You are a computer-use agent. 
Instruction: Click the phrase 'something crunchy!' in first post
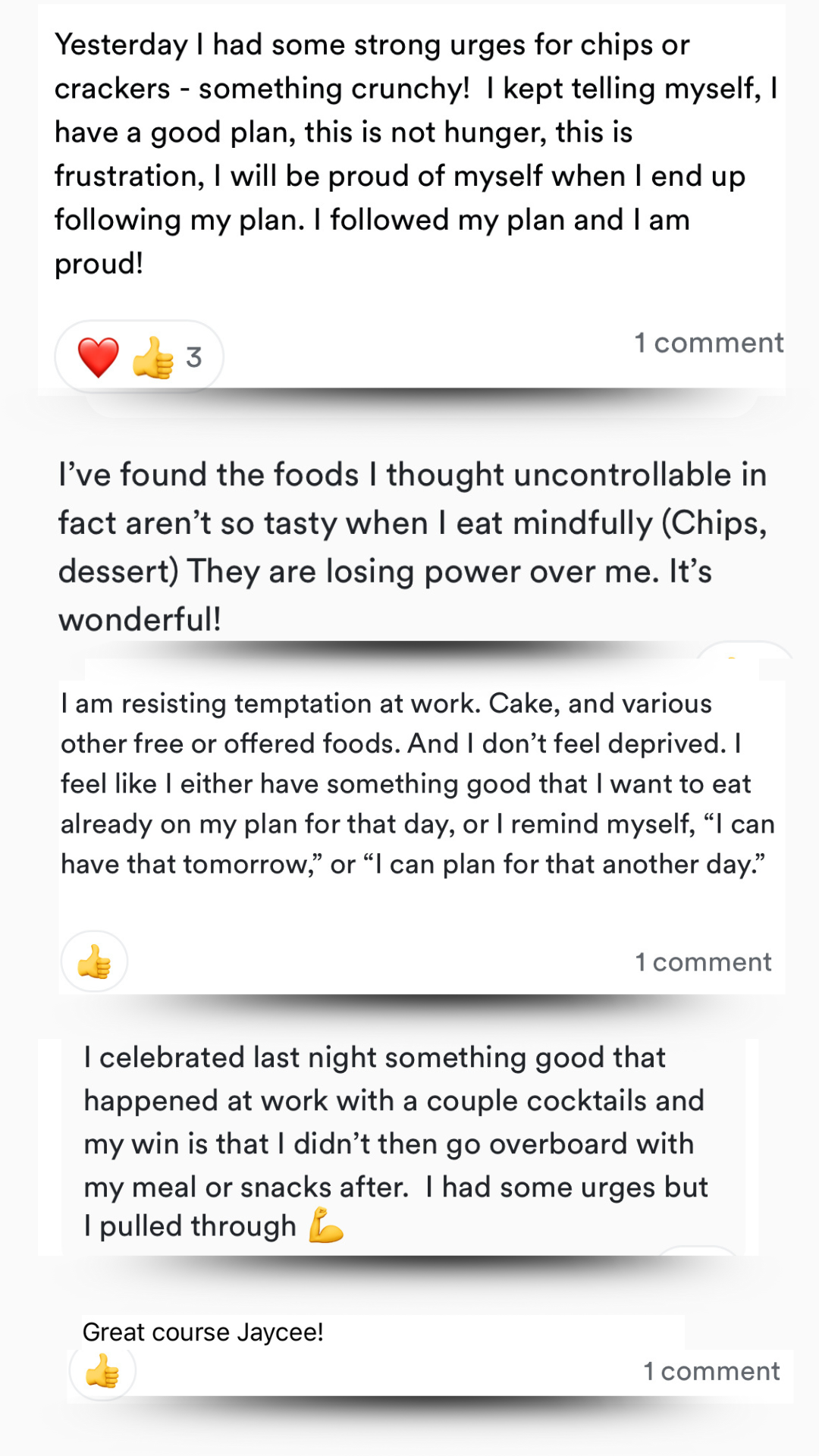coord(334,89)
